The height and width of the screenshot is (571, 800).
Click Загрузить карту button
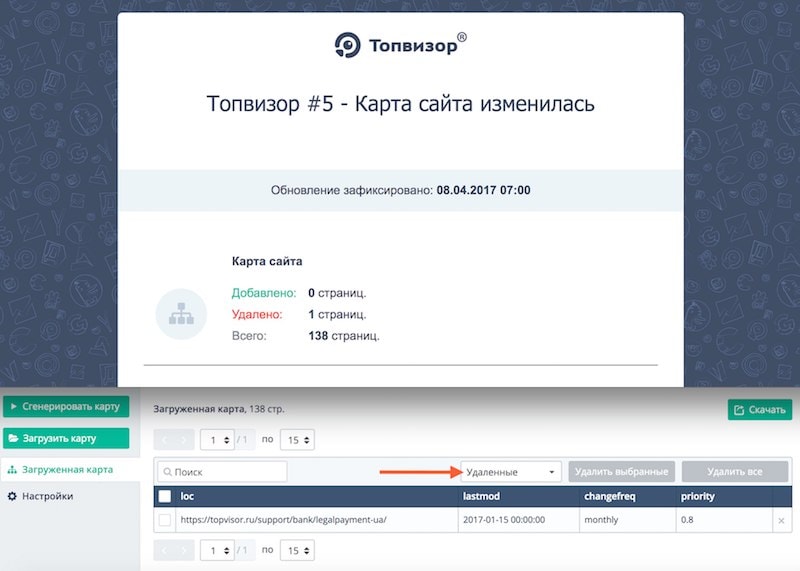(x=66, y=438)
